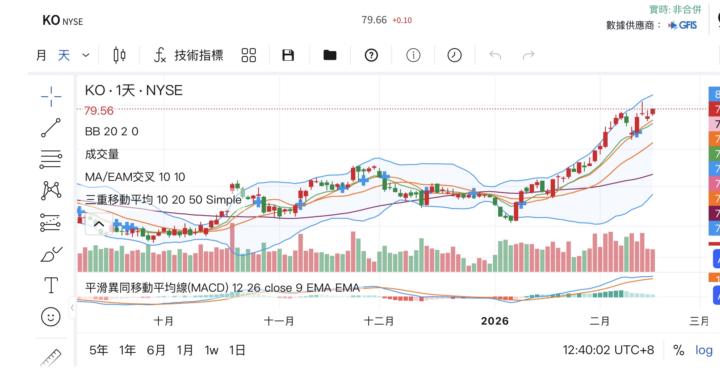
Task: Set chart range to 1月
Action: click(x=185, y=351)
